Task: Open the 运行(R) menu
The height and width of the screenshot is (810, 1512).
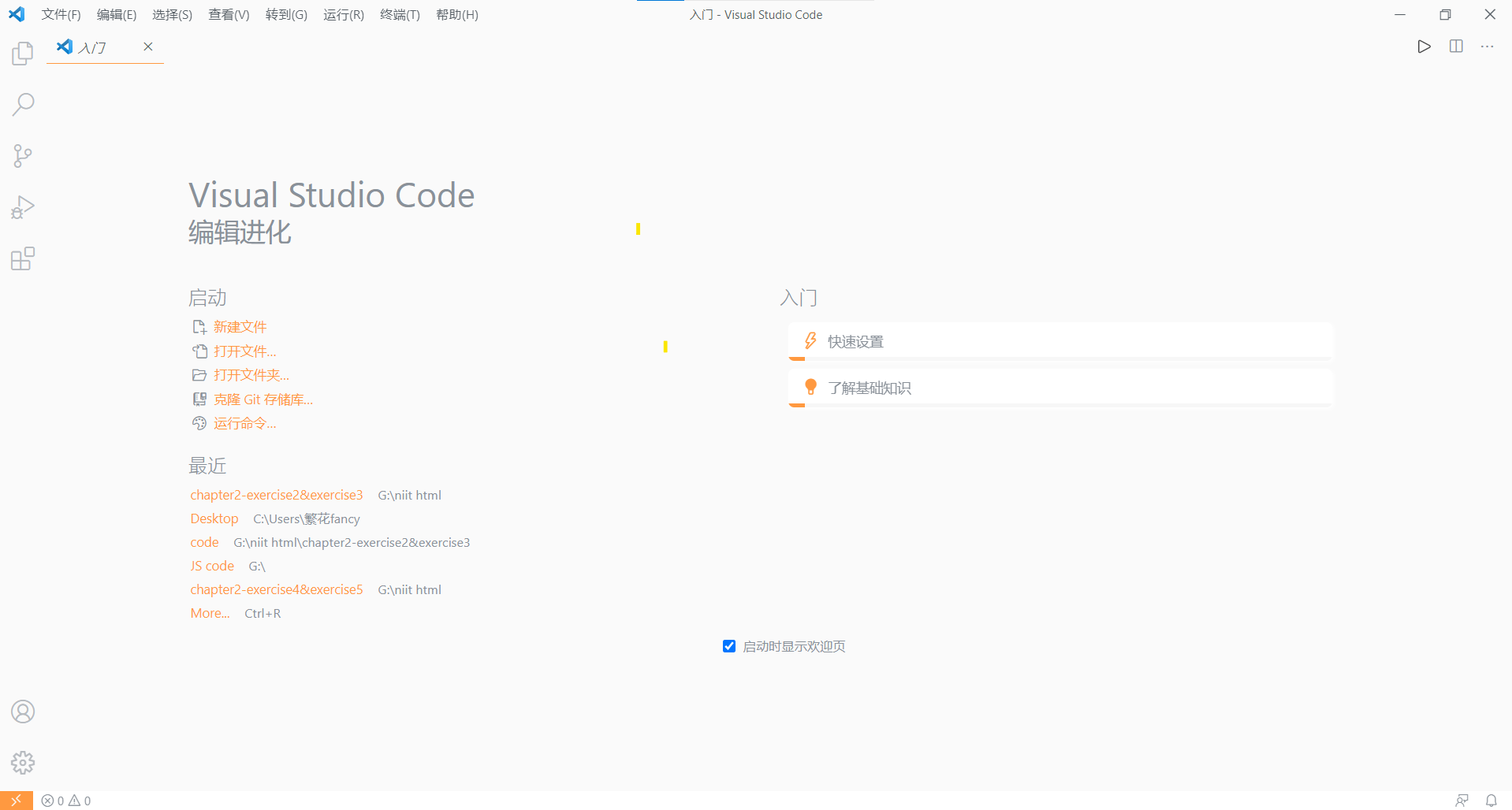Action: 344,15
